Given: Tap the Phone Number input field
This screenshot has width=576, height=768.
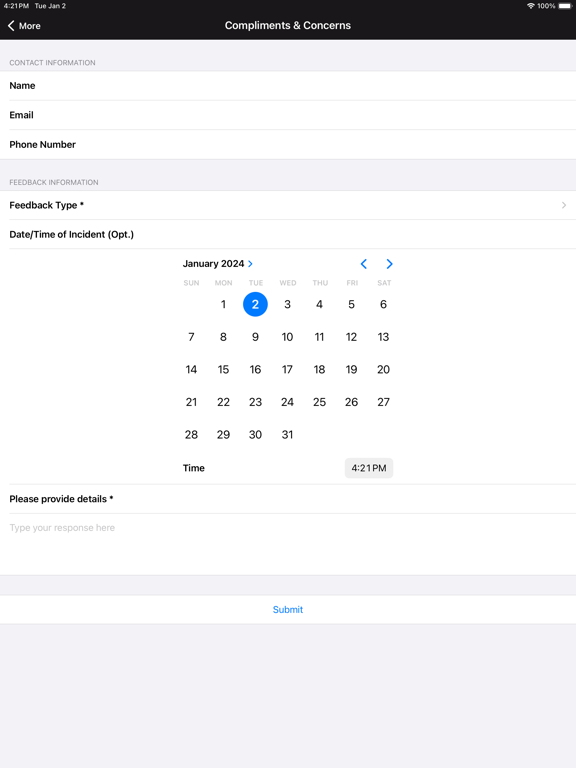Looking at the screenshot, I should [288, 144].
